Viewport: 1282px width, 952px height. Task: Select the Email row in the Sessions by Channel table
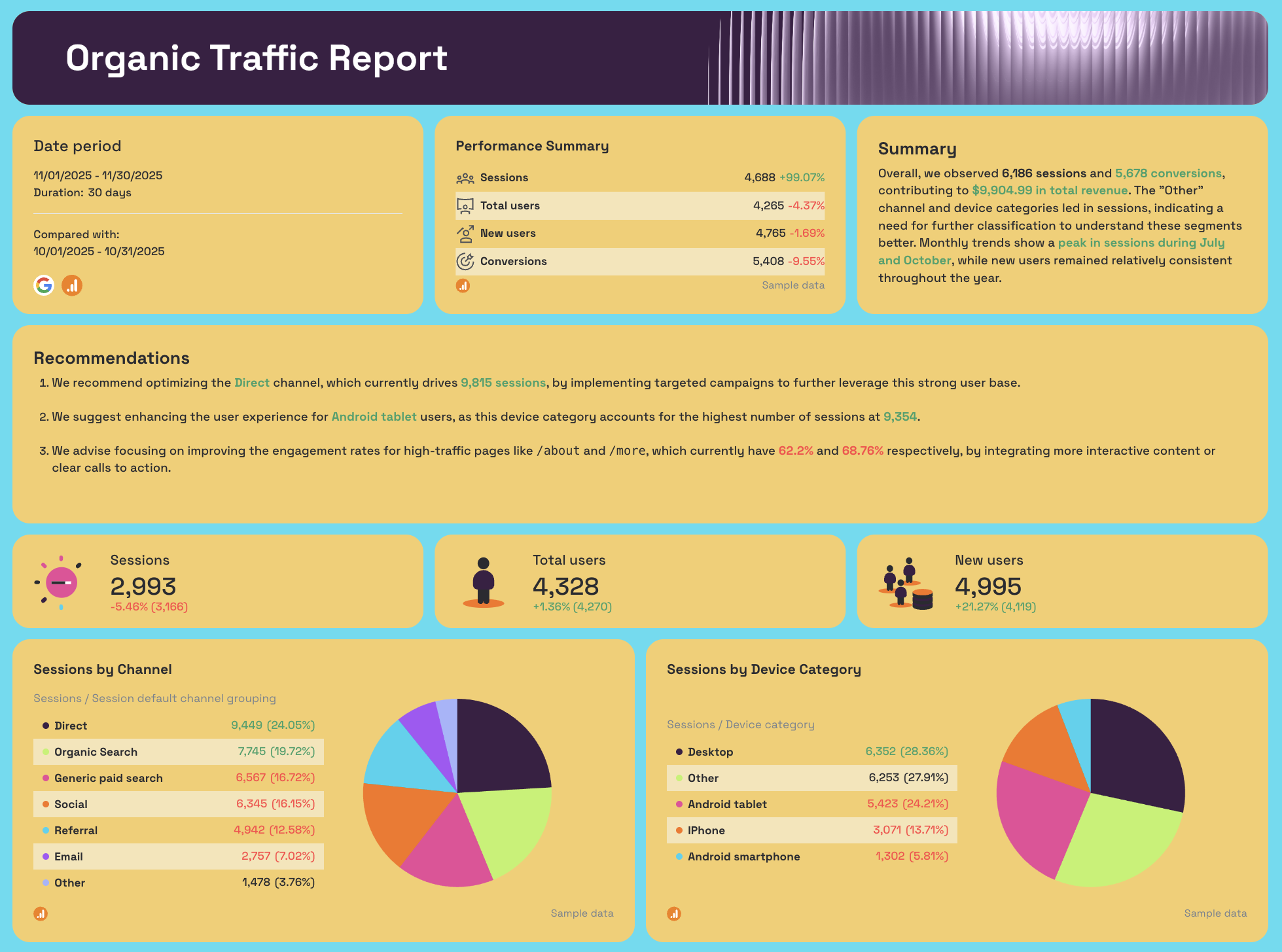point(177,856)
